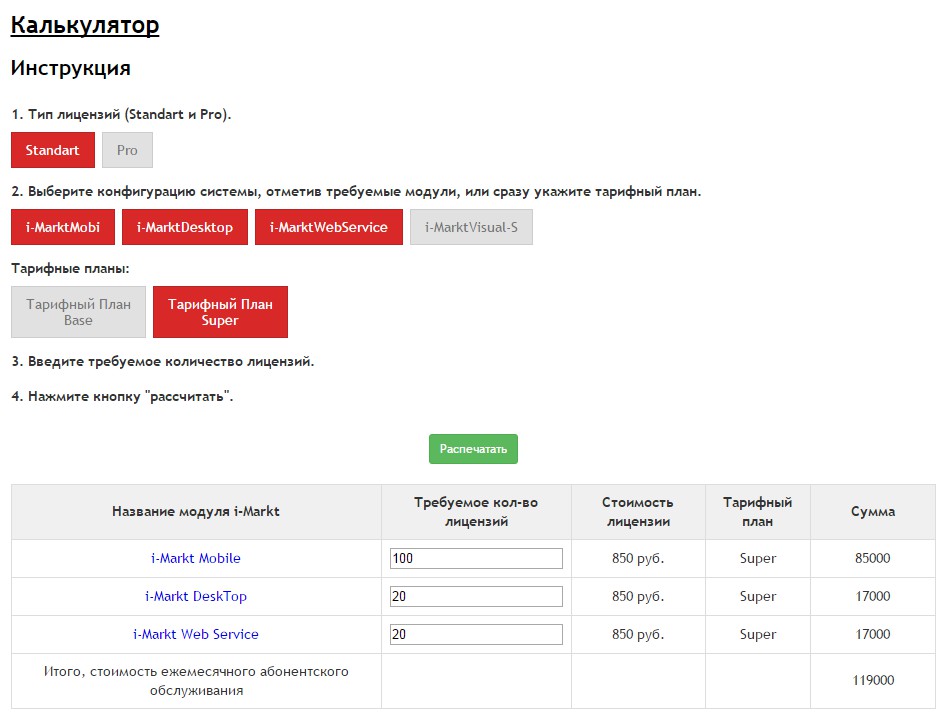Open the i-Markt Web Service link
Image resolution: width=949 pixels, height=719 pixels.
196,634
